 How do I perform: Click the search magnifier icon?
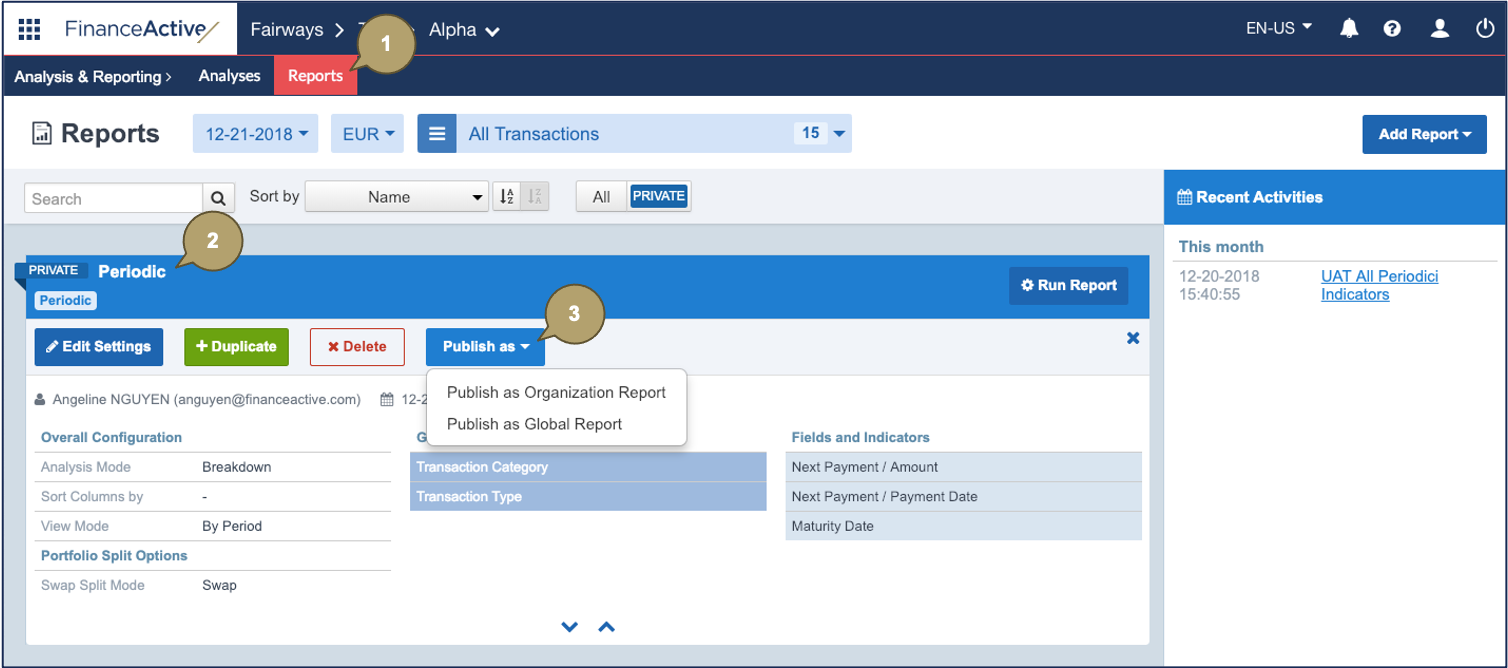pos(219,198)
